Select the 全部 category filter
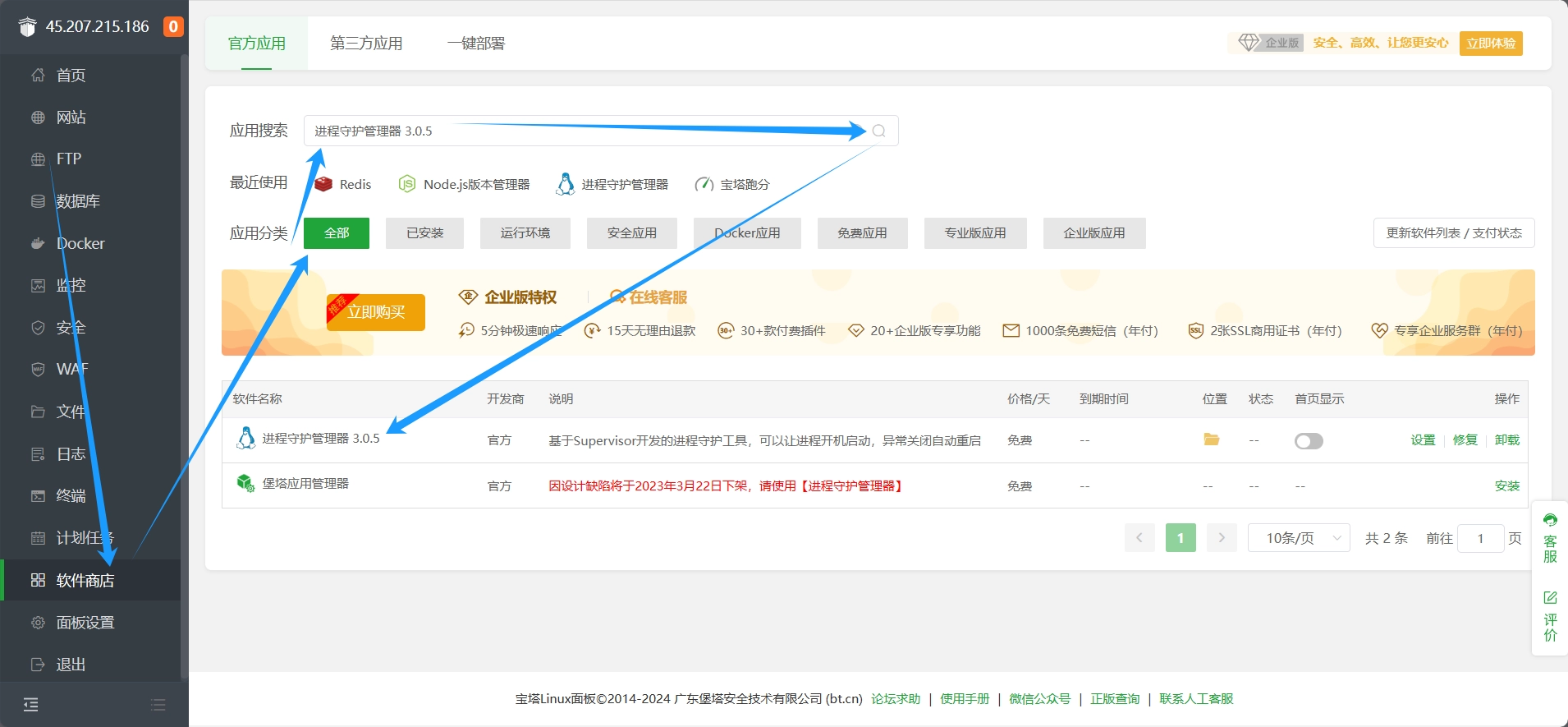 (x=337, y=233)
